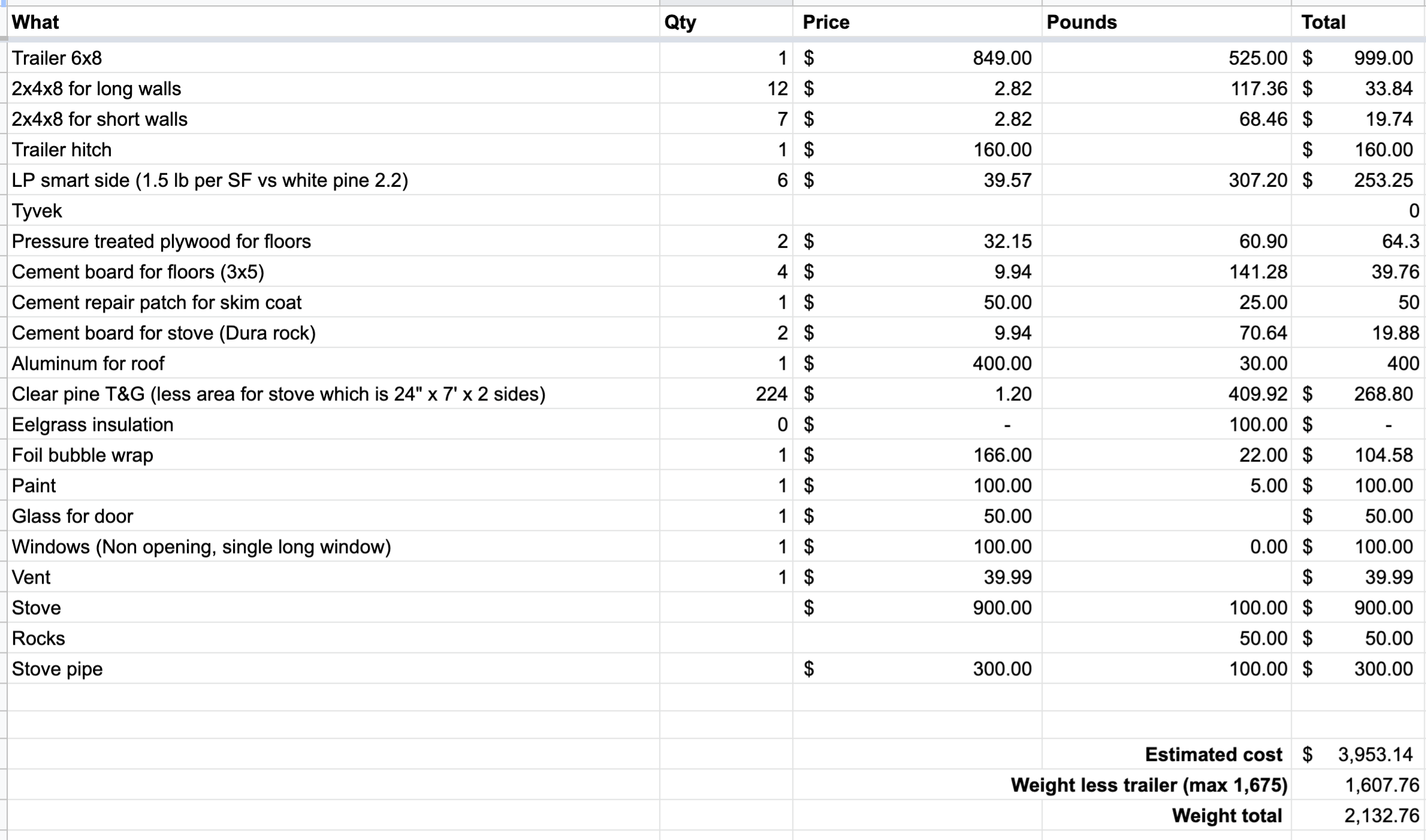
Task: Select the LP smart side description cell
Action: [x=333, y=180]
